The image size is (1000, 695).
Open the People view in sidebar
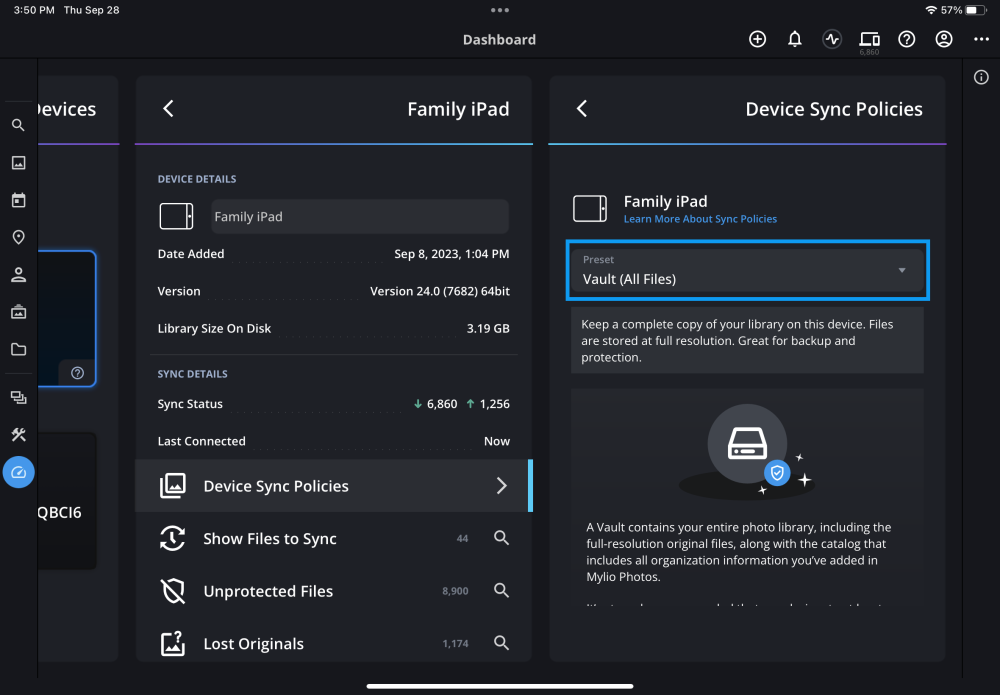click(18, 275)
